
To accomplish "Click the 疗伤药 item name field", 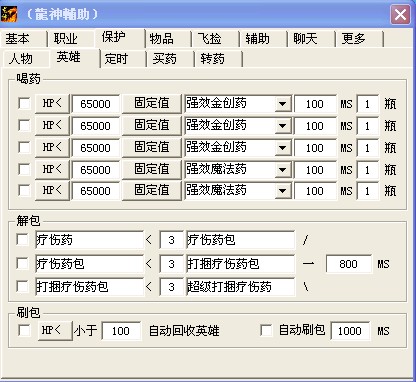I will pos(89,240).
